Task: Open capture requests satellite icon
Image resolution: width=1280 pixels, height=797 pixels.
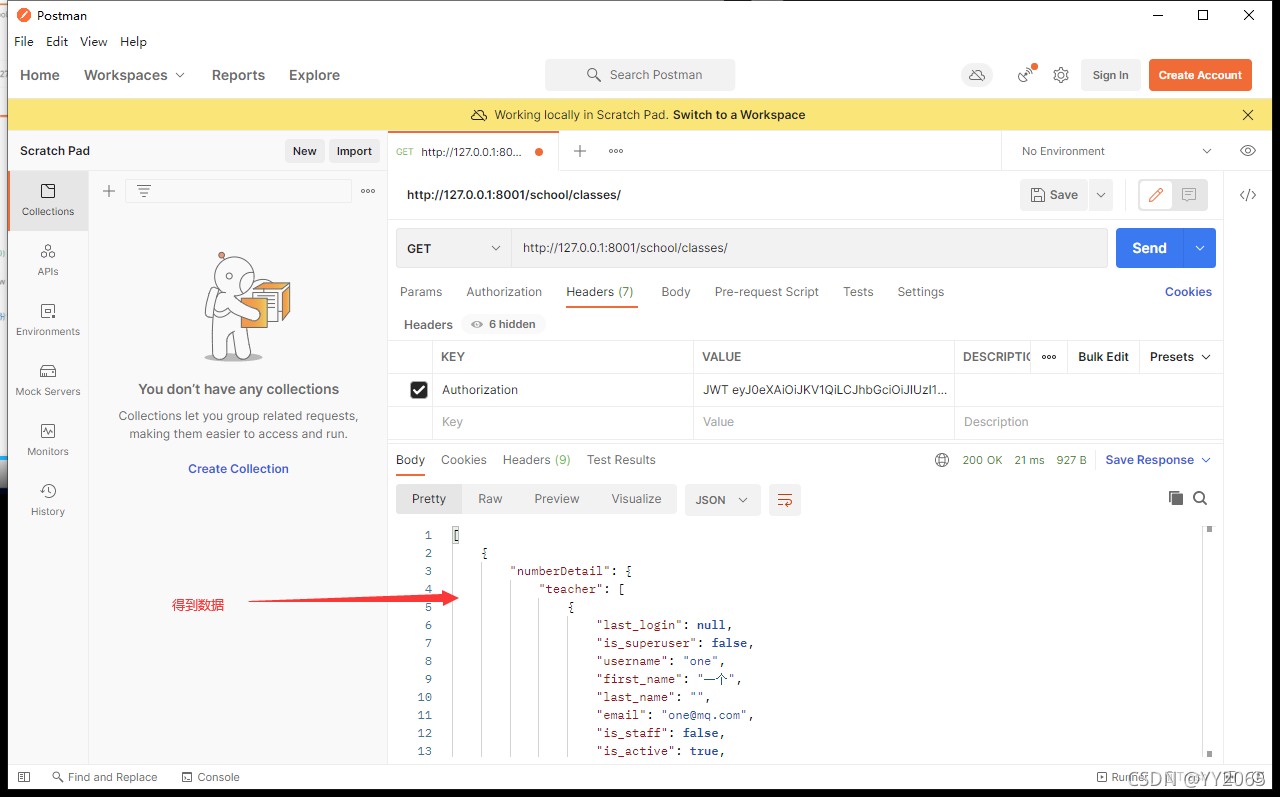Action: point(1026,75)
